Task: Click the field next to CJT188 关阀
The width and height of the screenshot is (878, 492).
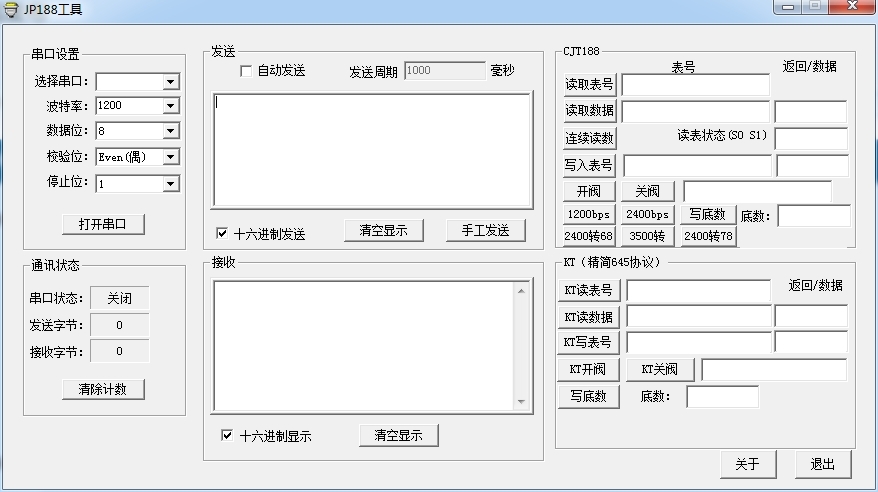Action: click(x=757, y=191)
